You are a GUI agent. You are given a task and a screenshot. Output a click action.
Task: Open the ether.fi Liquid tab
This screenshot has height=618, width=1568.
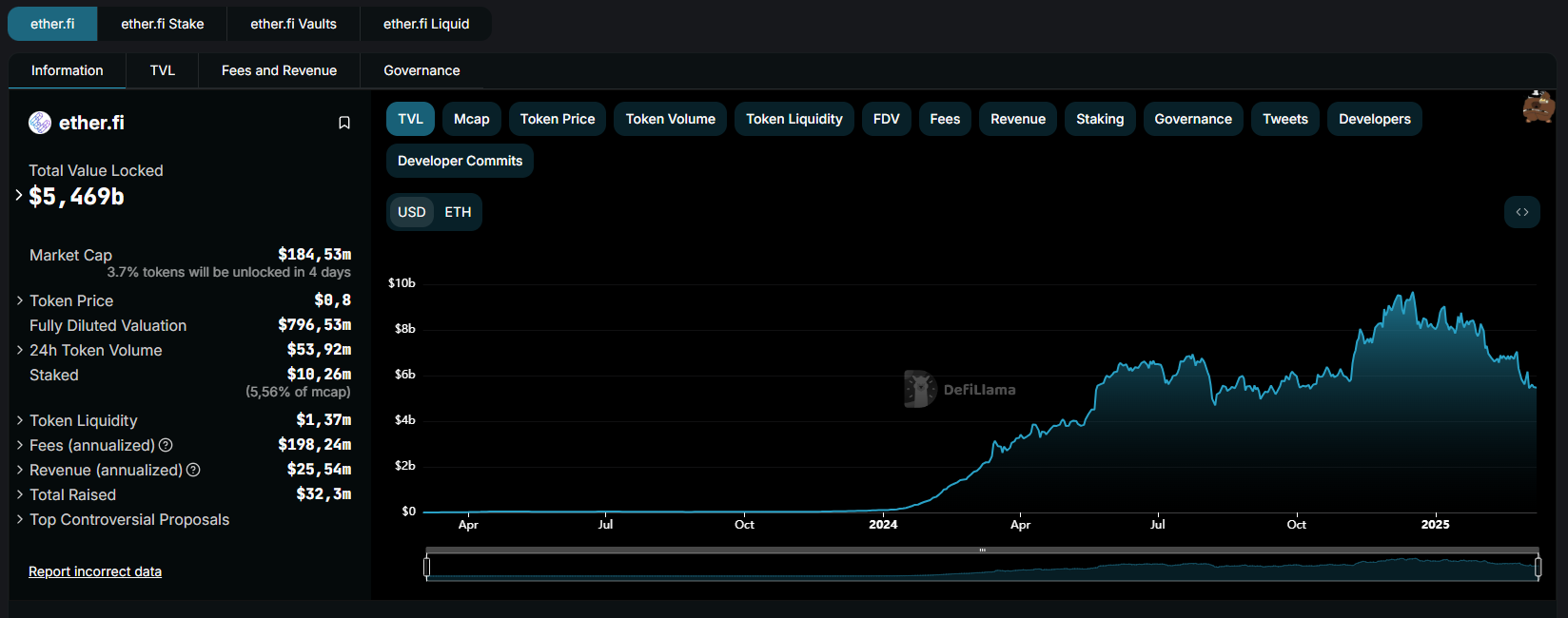coord(426,24)
